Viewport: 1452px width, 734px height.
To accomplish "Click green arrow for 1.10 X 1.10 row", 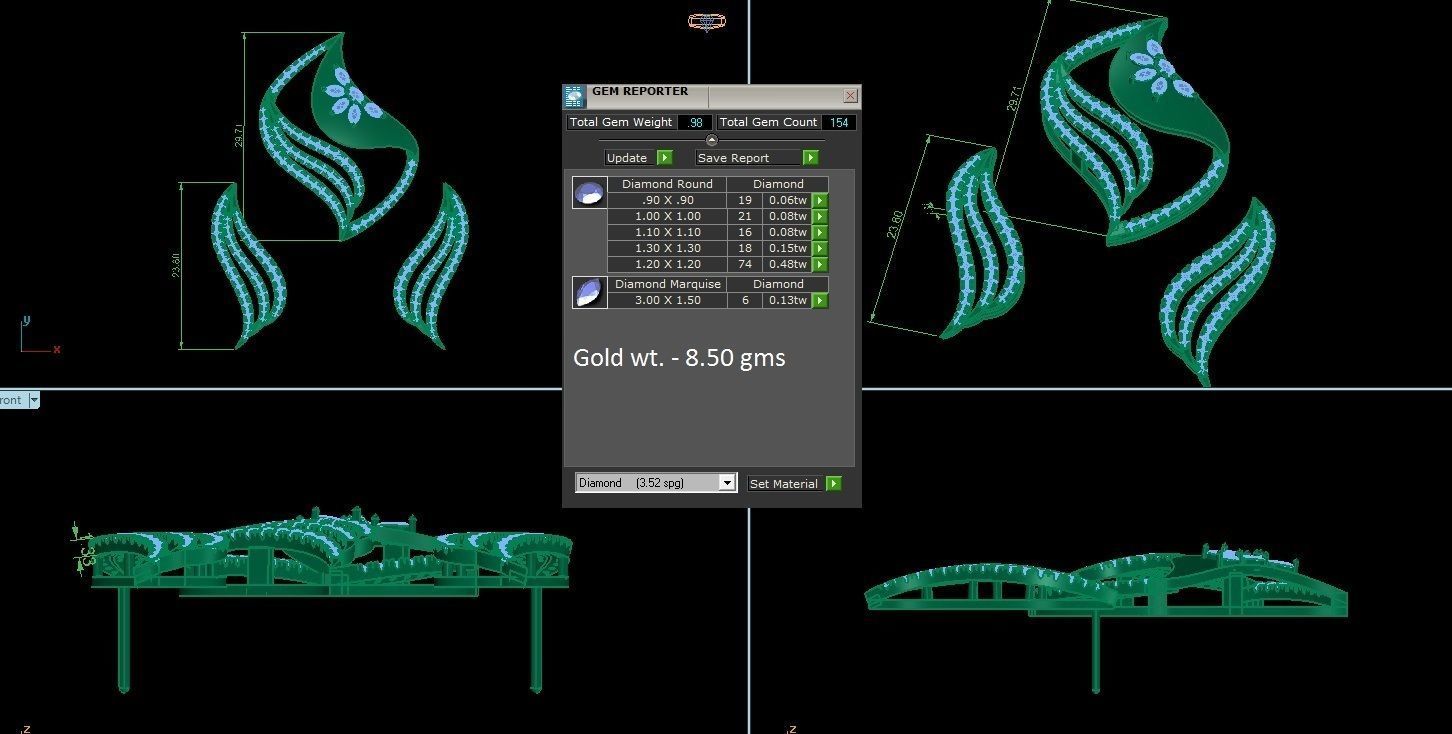I will point(820,232).
